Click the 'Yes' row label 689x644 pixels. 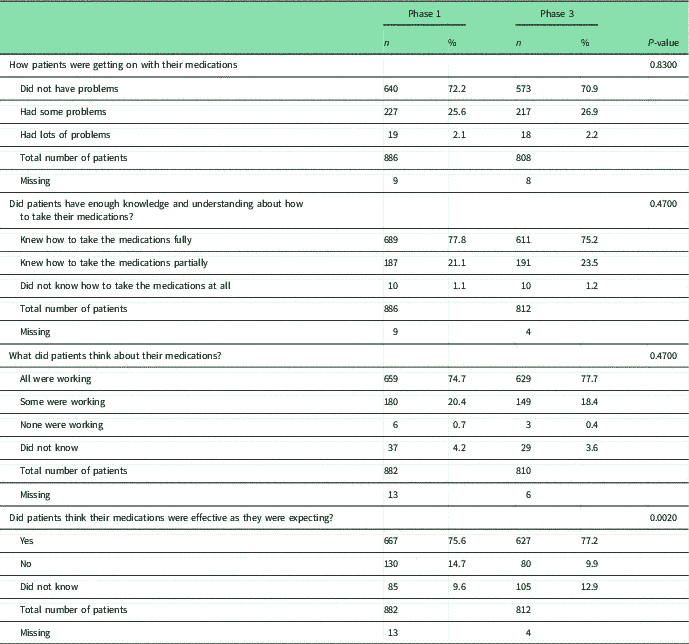(28, 540)
